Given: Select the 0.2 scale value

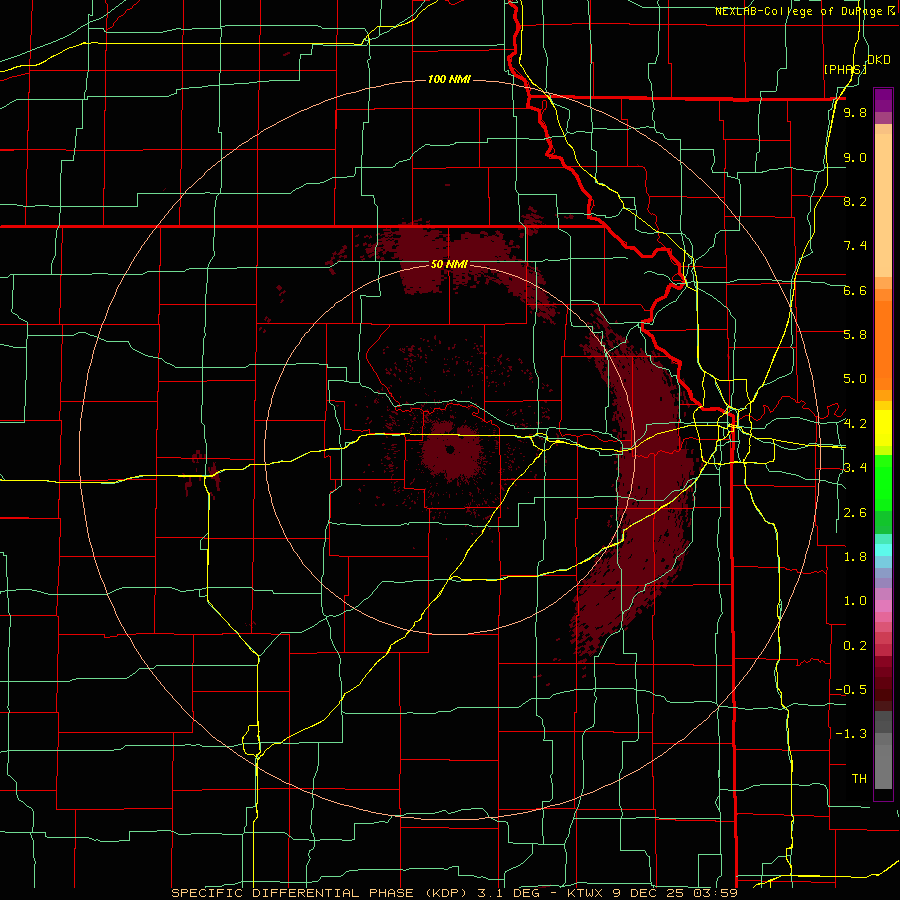Looking at the screenshot, I should point(855,646).
